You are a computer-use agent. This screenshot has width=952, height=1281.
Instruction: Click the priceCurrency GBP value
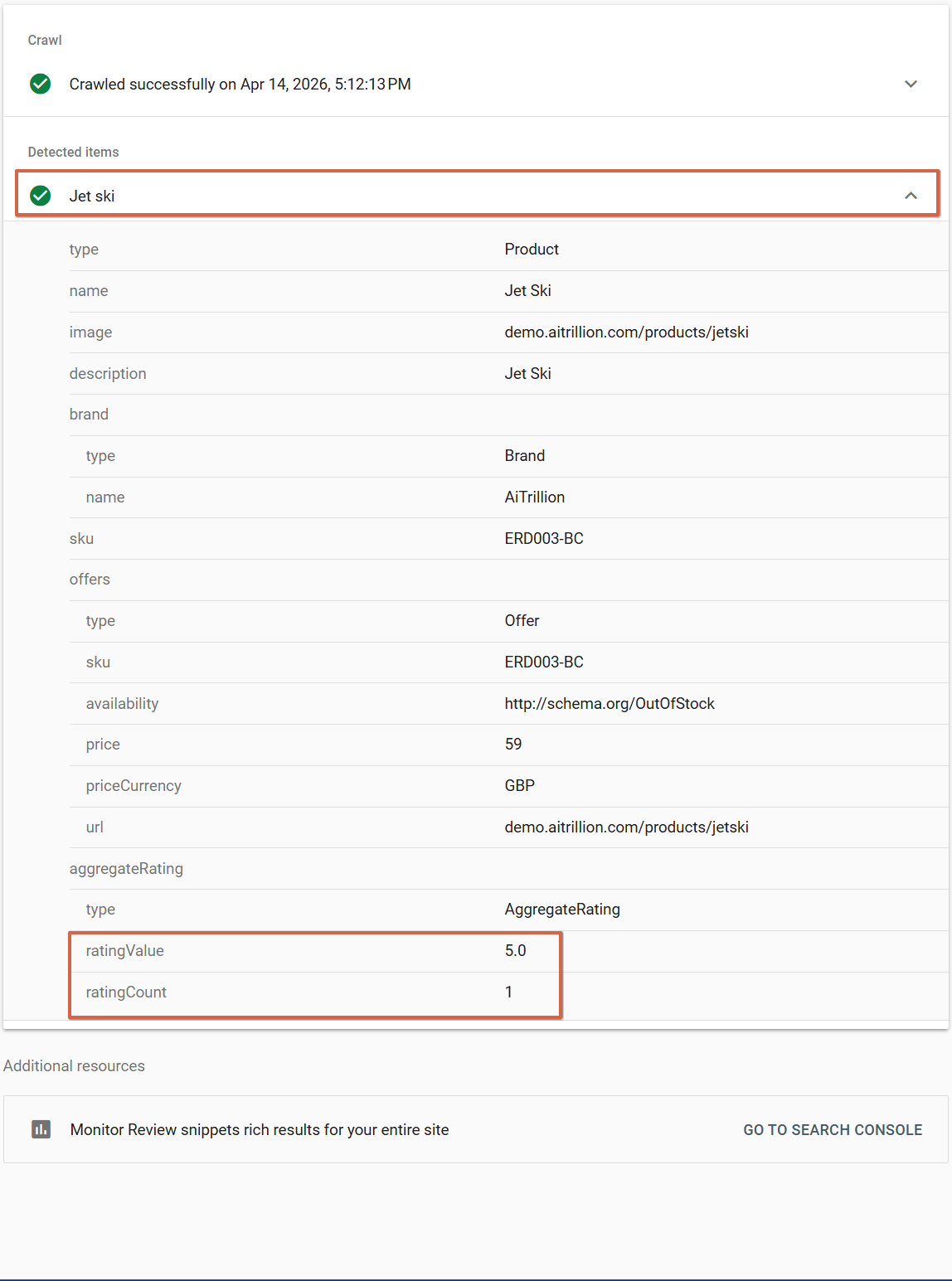[x=519, y=785]
